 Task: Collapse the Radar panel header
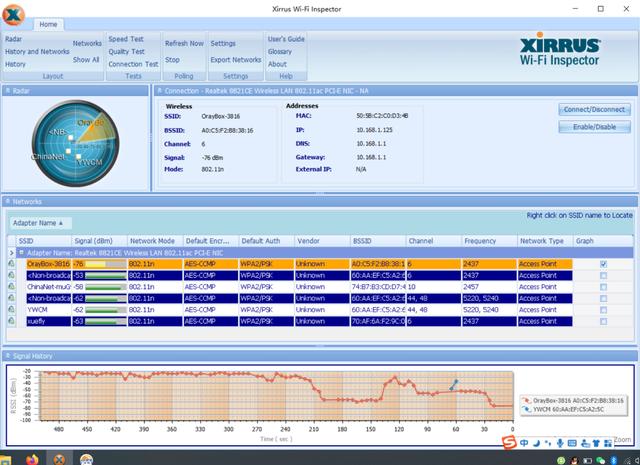click(x=7, y=90)
